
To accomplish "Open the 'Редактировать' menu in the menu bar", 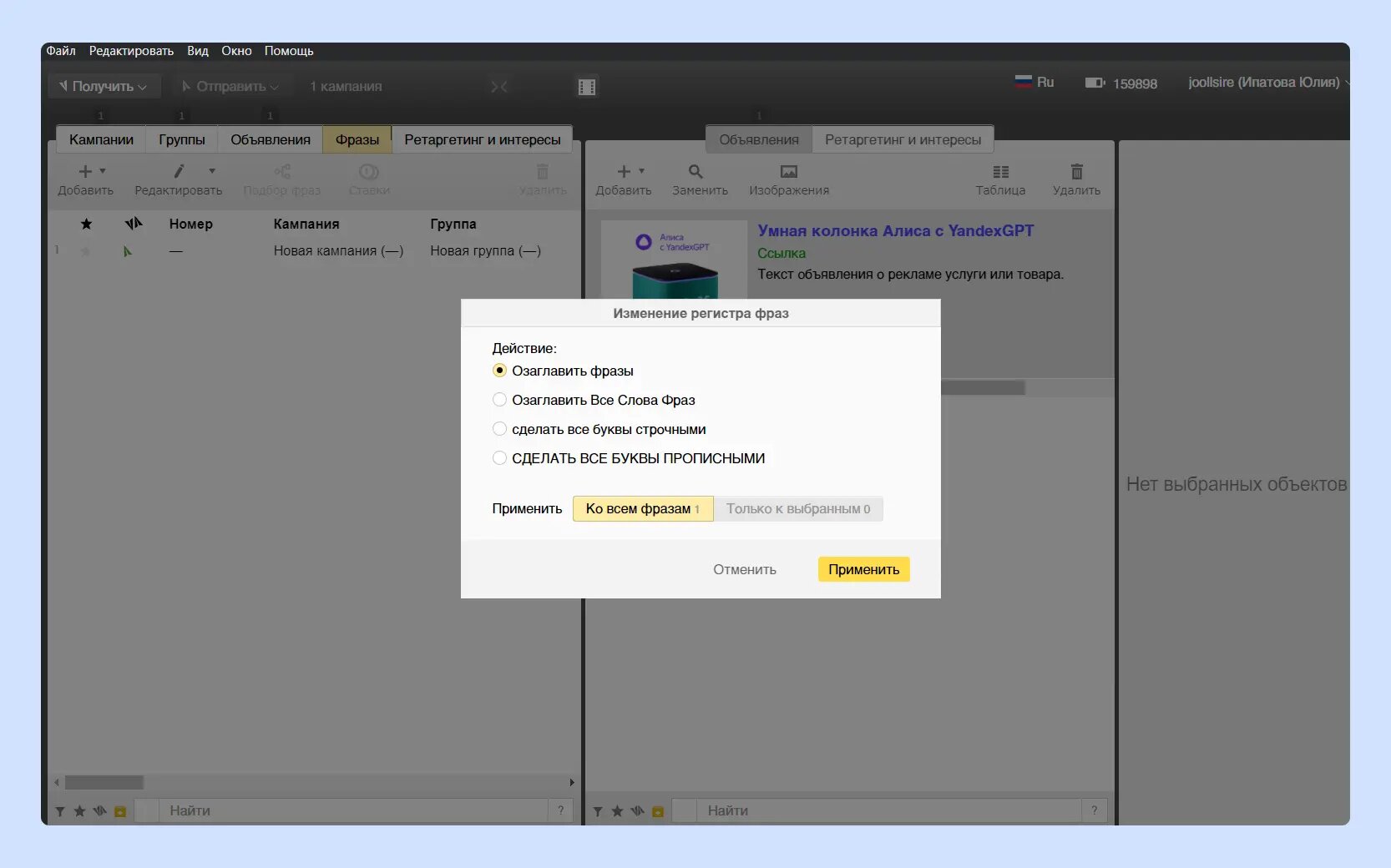I will (131, 51).
